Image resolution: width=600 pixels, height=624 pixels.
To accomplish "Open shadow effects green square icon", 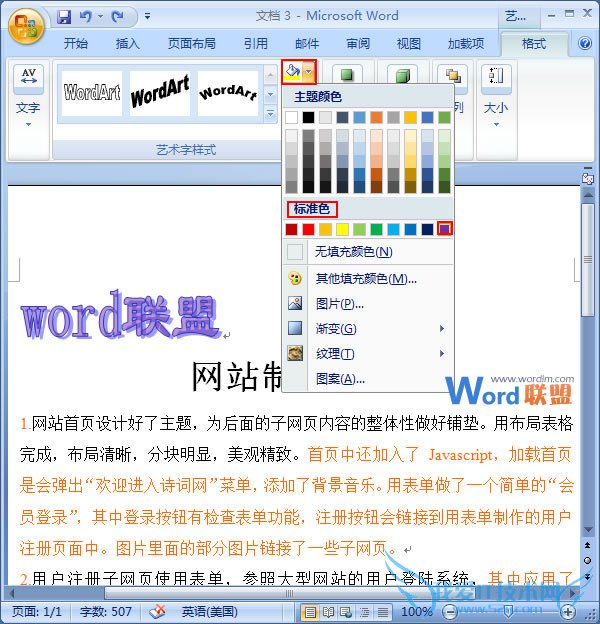I will (x=347, y=75).
